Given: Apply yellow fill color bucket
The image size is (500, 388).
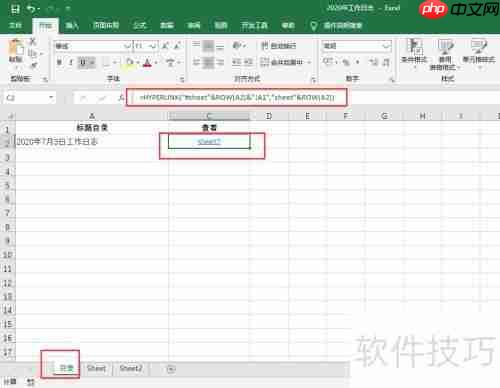Looking at the screenshot, I should tap(129, 62).
